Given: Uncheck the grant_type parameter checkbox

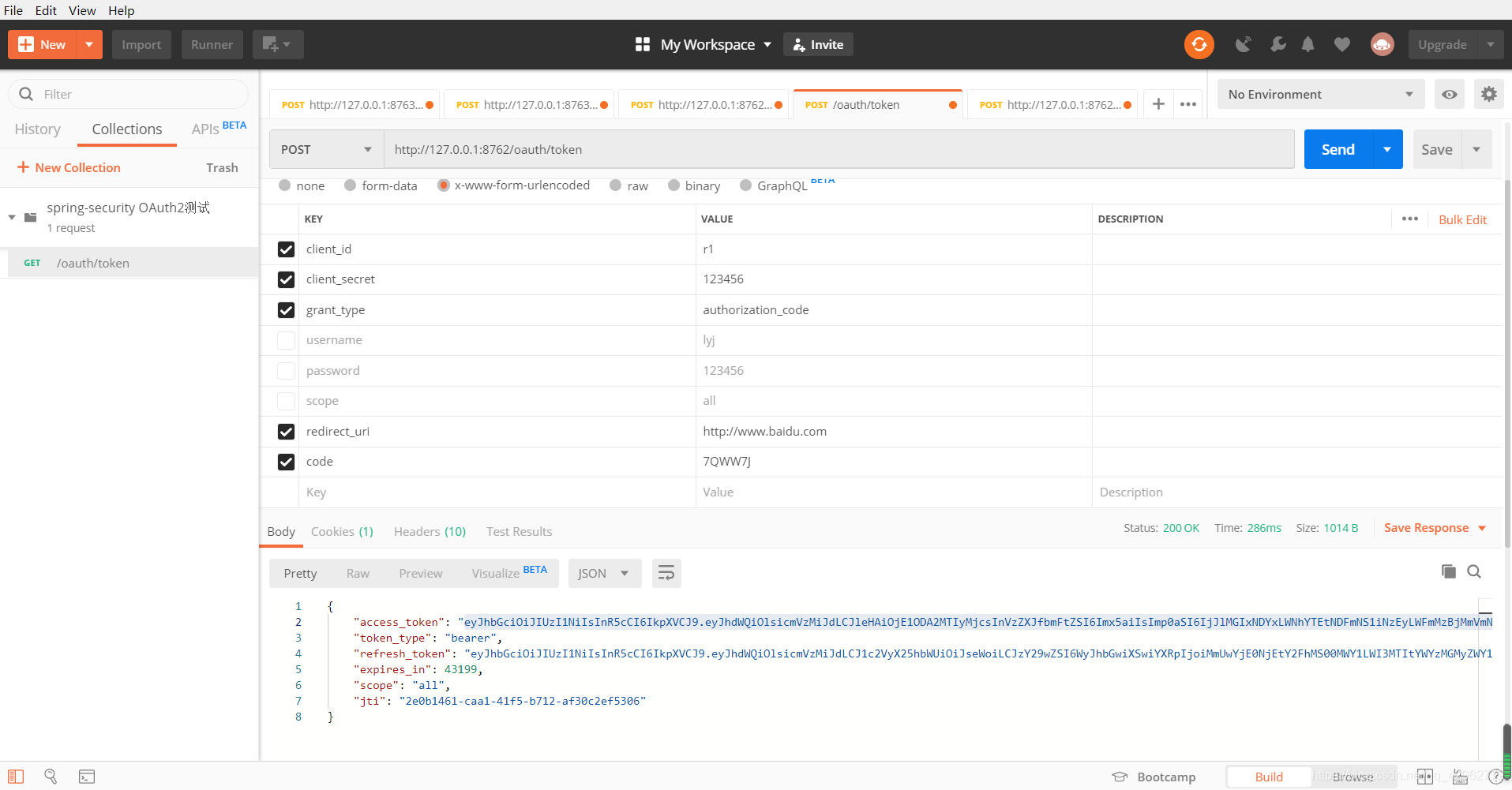Looking at the screenshot, I should point(286,310).
